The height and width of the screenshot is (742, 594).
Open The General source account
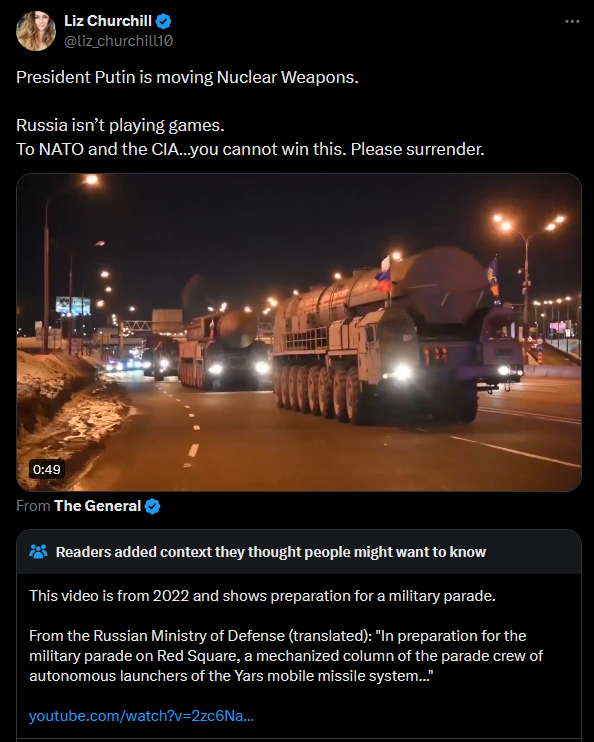98,506
